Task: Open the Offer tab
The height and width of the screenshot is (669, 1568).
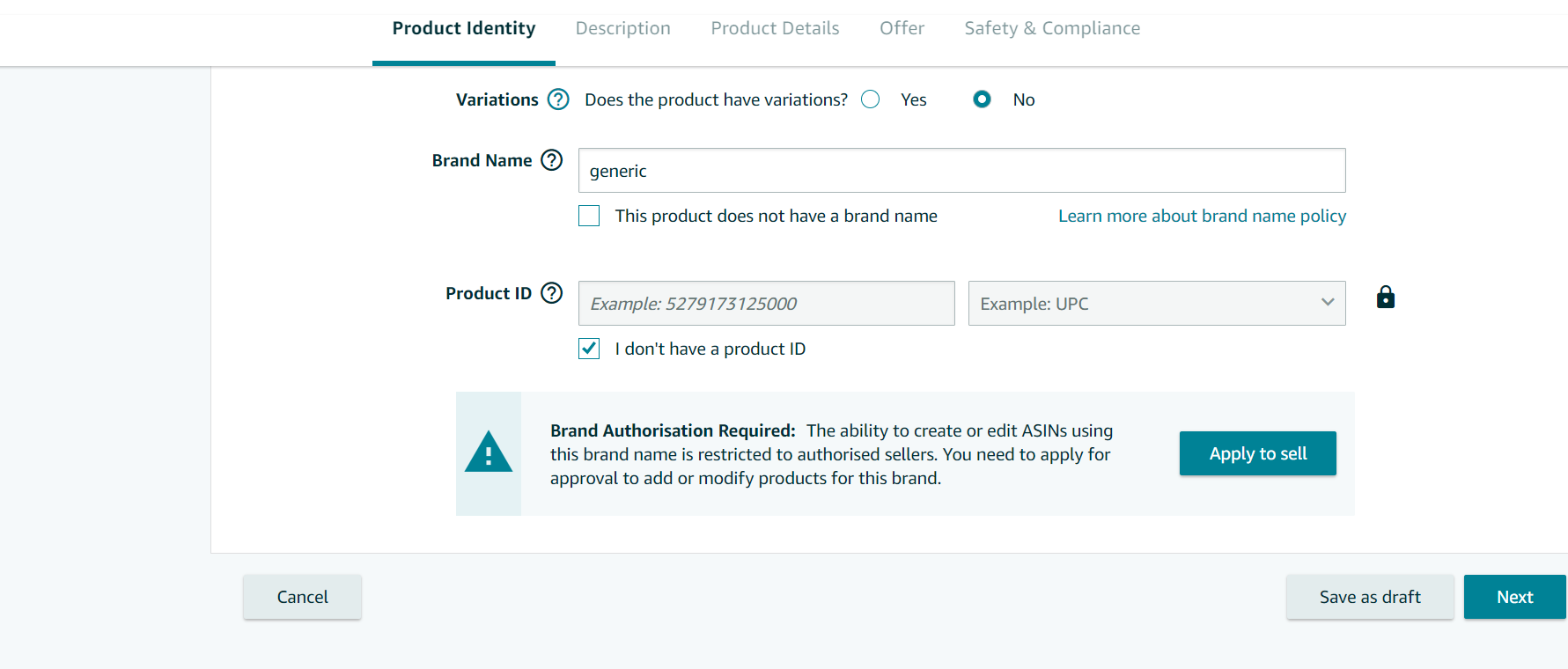Action: click(902, 28)
